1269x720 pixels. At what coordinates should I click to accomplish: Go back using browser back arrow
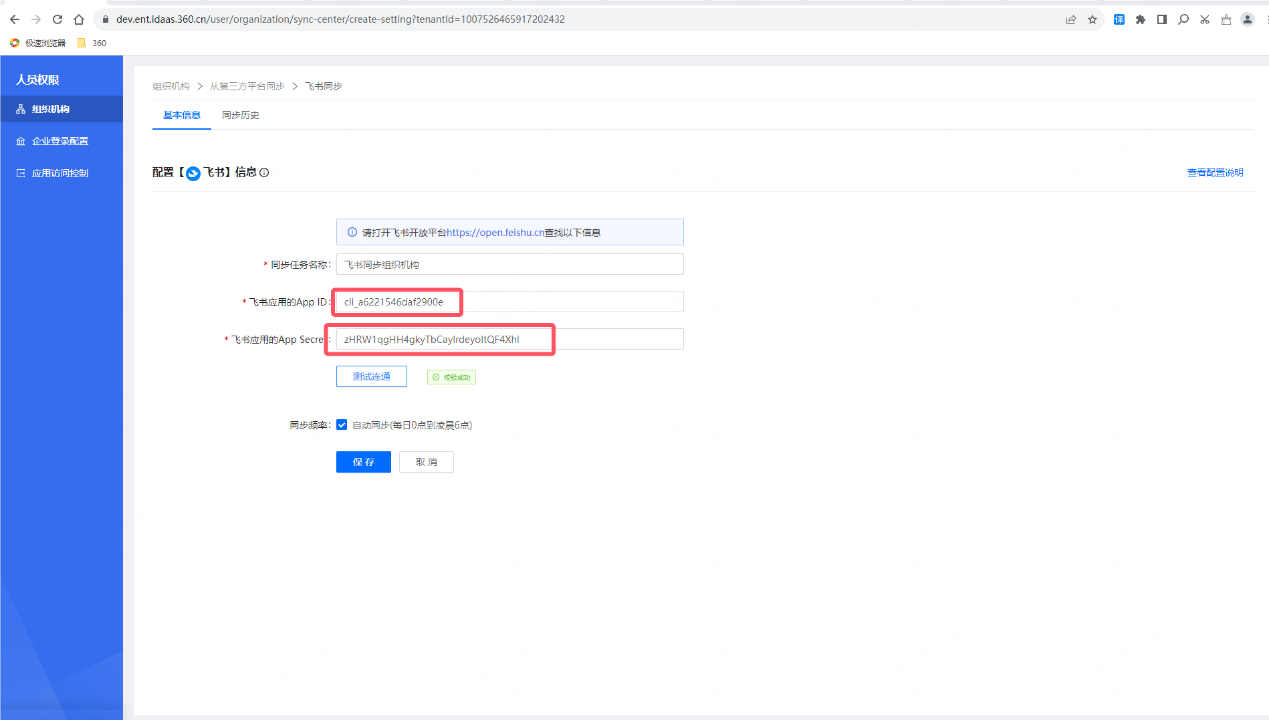pyautogui.click(x=14, y=19)
